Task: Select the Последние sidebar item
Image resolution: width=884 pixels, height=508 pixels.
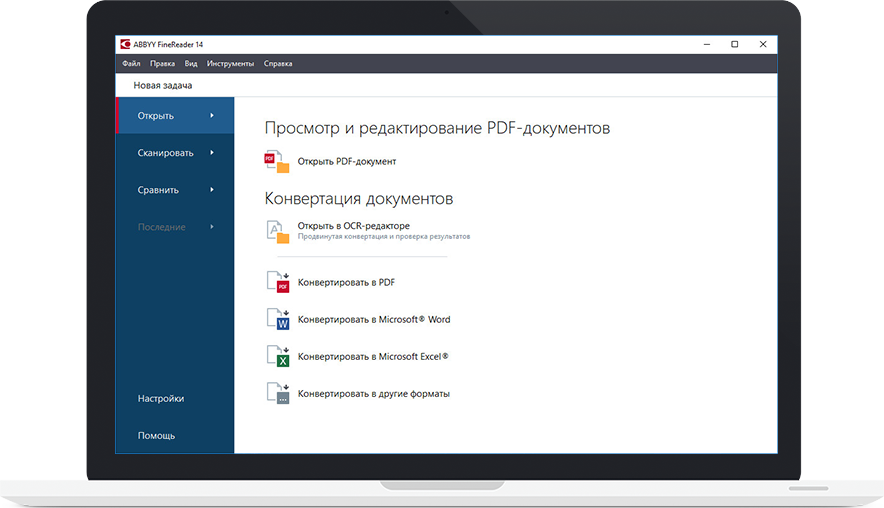Action: point(175,227)
